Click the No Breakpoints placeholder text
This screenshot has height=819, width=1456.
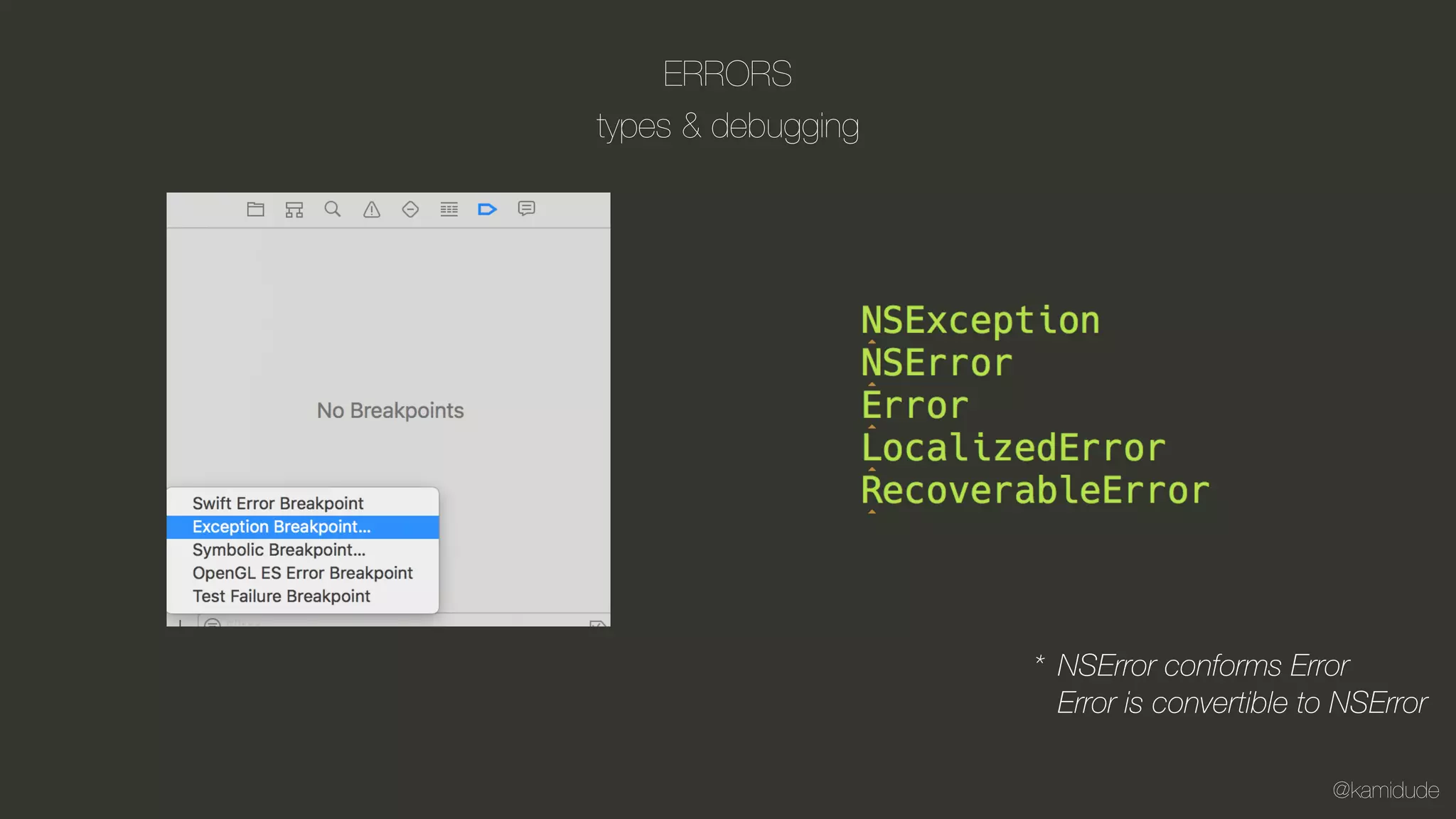(x=390, y=410)
